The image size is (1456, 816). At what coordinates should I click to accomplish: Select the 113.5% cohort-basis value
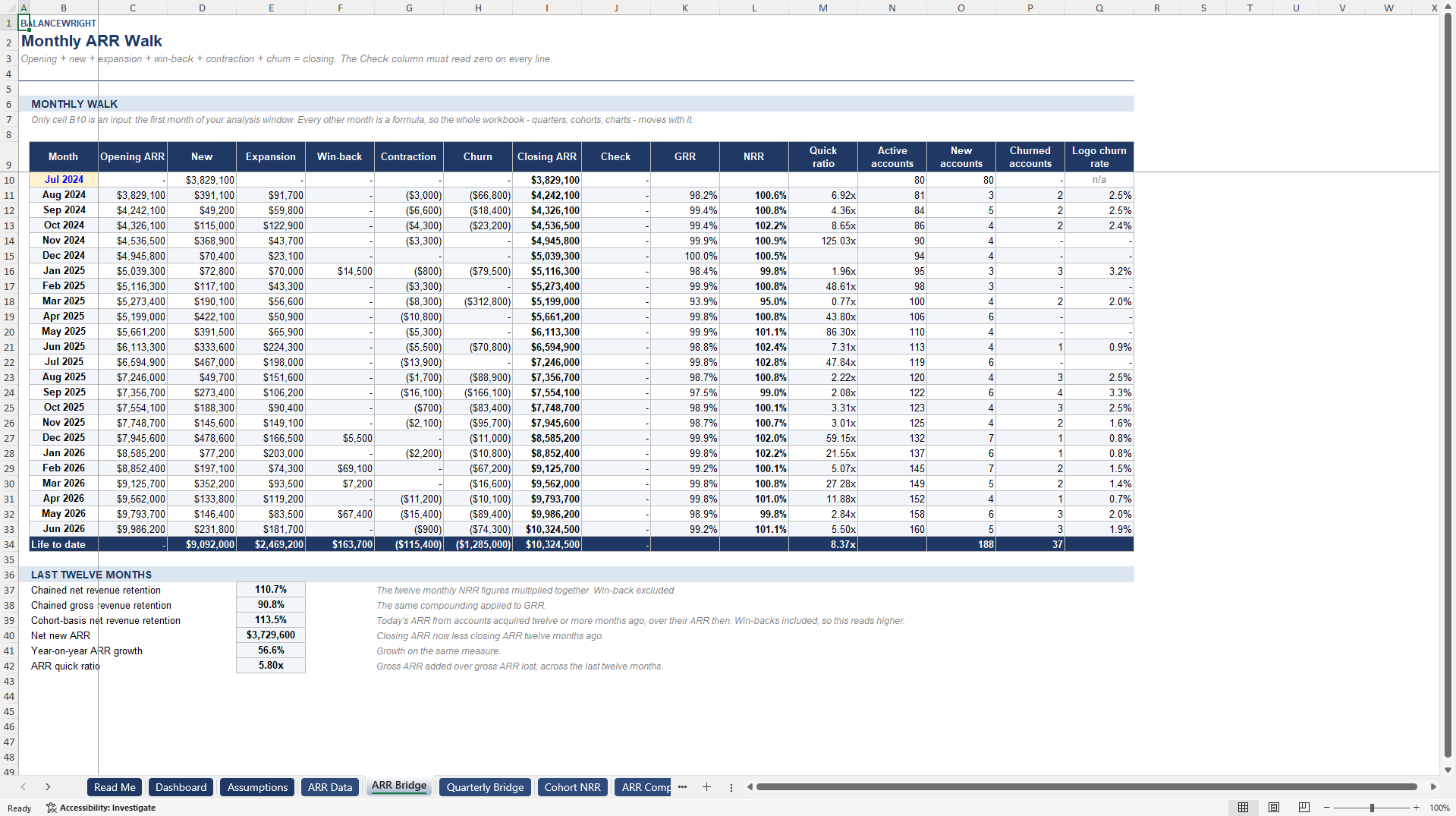pos(271,620)
